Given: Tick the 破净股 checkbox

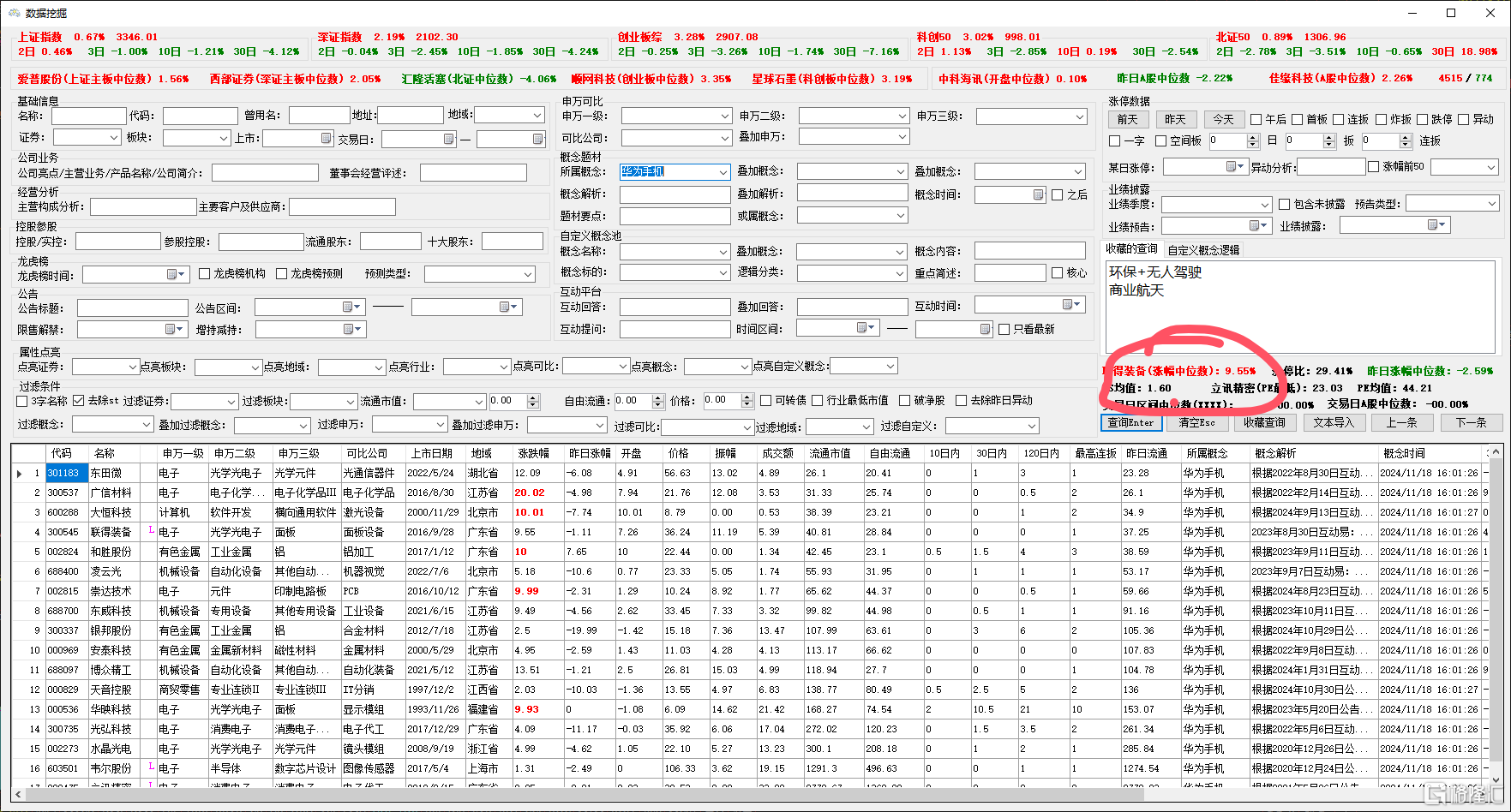Looking at the screenshot, I should [x=904, y=401].
